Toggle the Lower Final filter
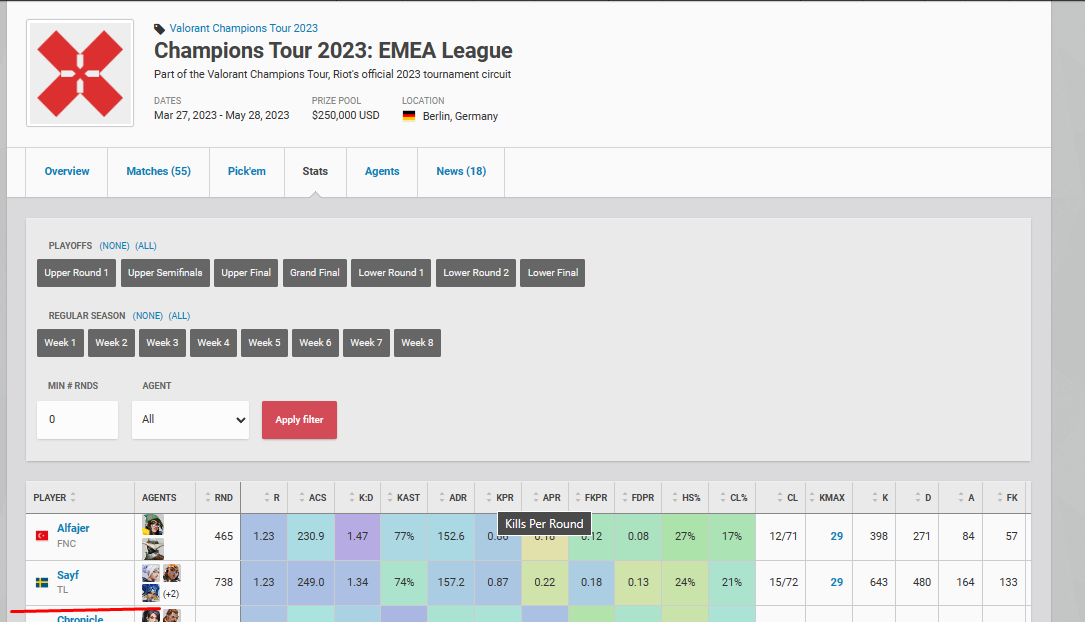Image resolution: width=1085 pixels, height=622 pixels. 553,273
